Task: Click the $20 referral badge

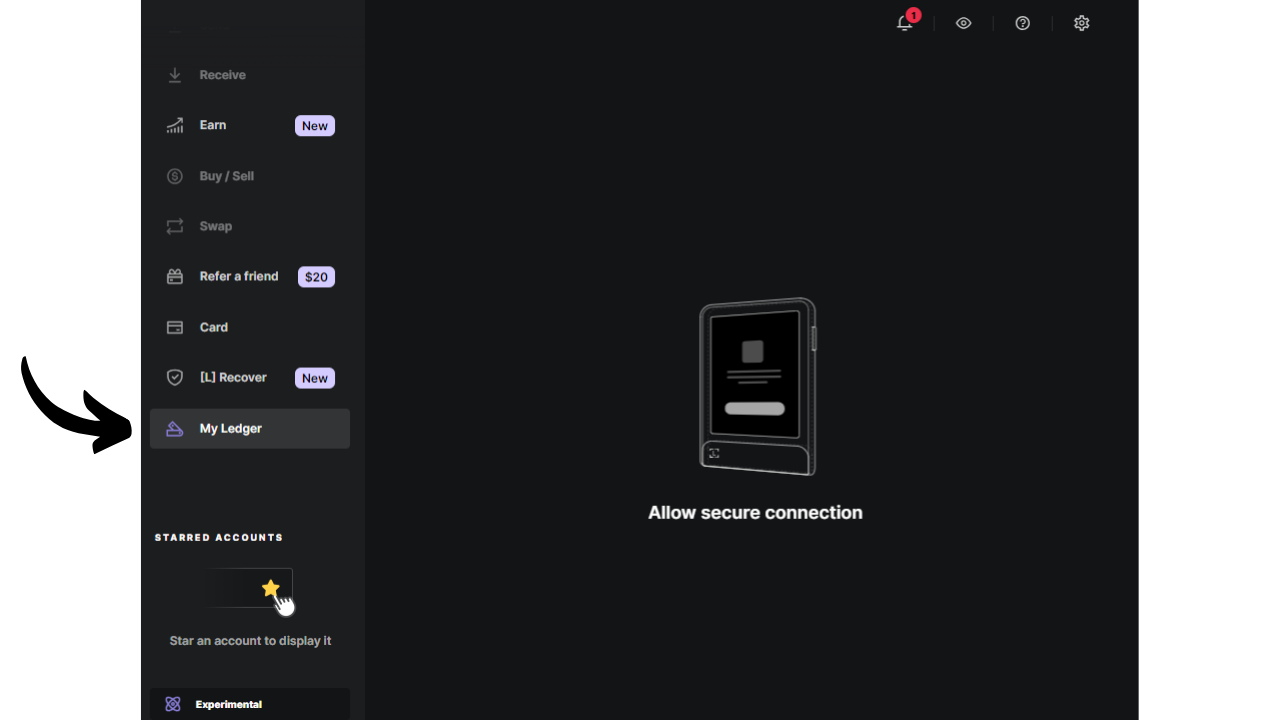Action: point(316,277)
